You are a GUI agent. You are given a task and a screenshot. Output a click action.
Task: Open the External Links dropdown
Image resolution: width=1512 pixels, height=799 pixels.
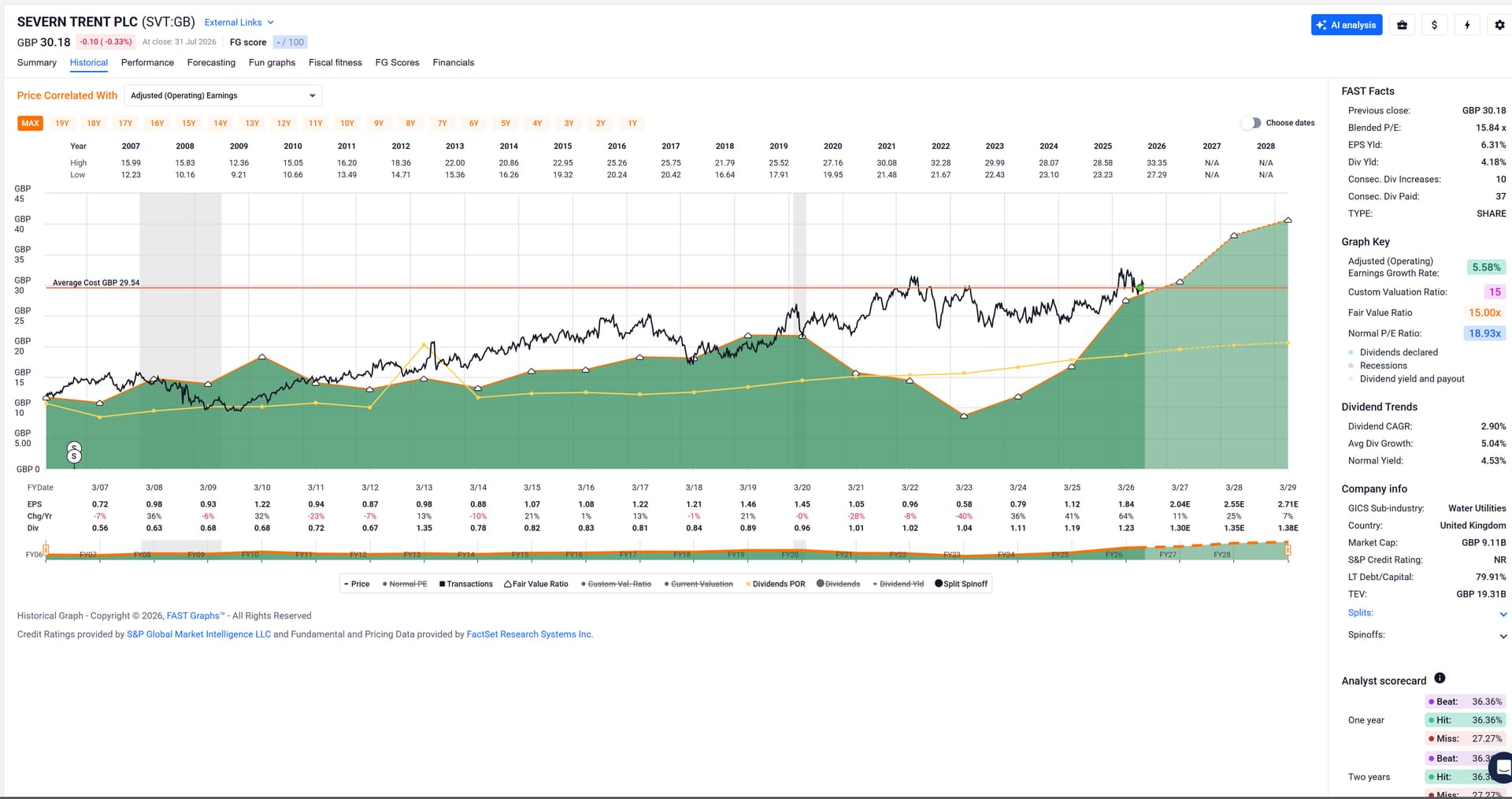[x=239, y=22]
